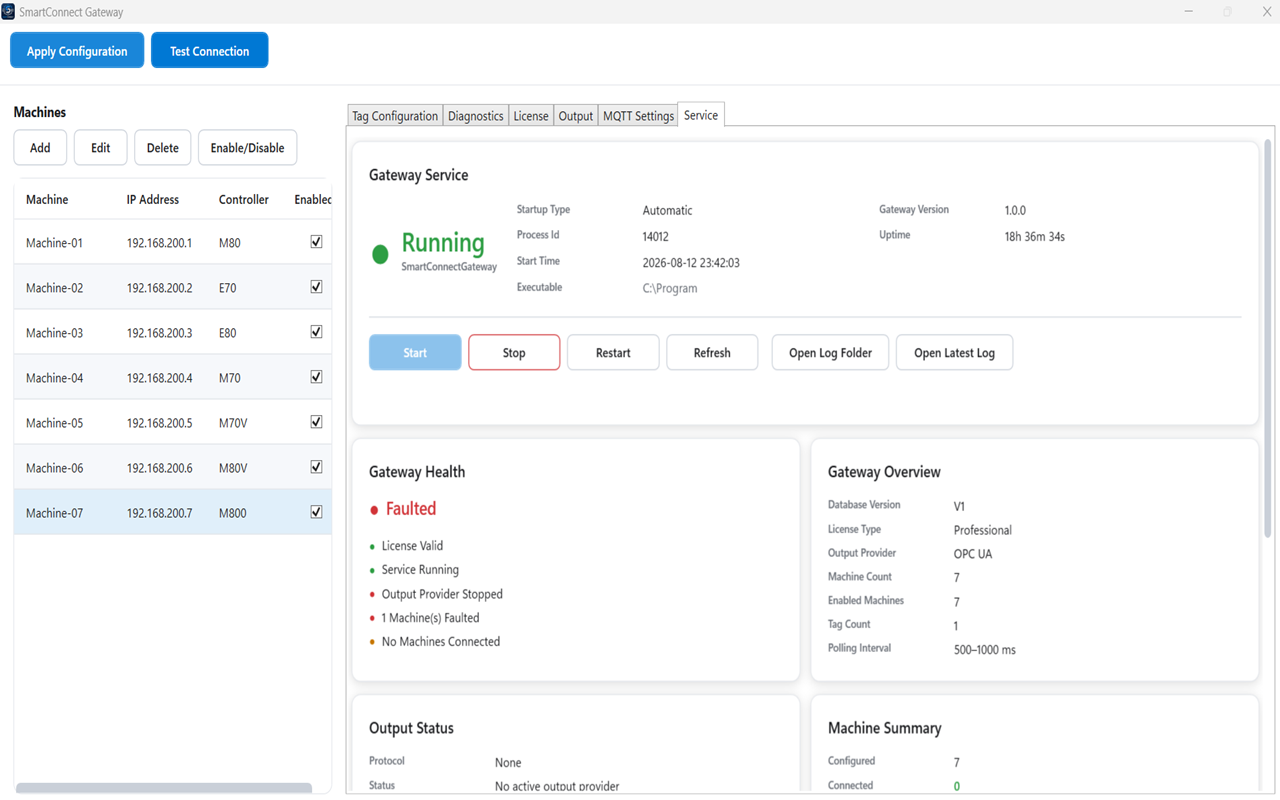1280x800 pixels.
Task: Click the Process Id value 14012
Action: (x=655, y=237)
